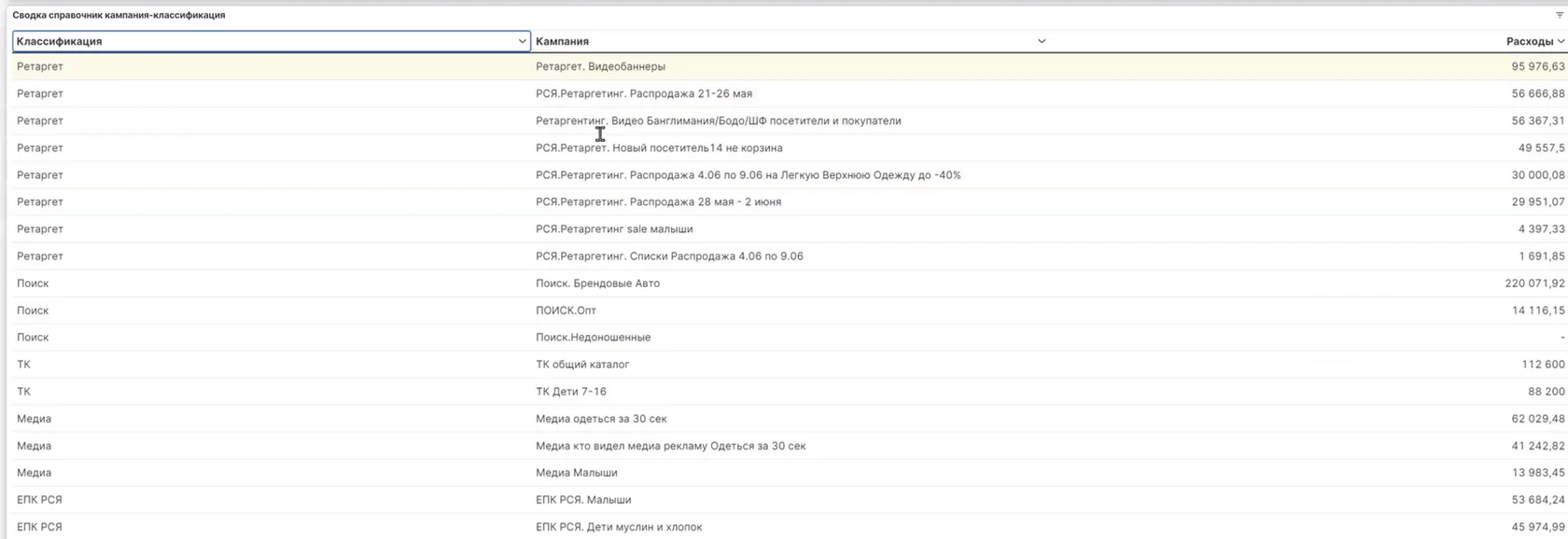Select the Поиск. Брендовые Авто campaign cell
This screenshot has width=1568, height=539.
click(x=597, y=283)
